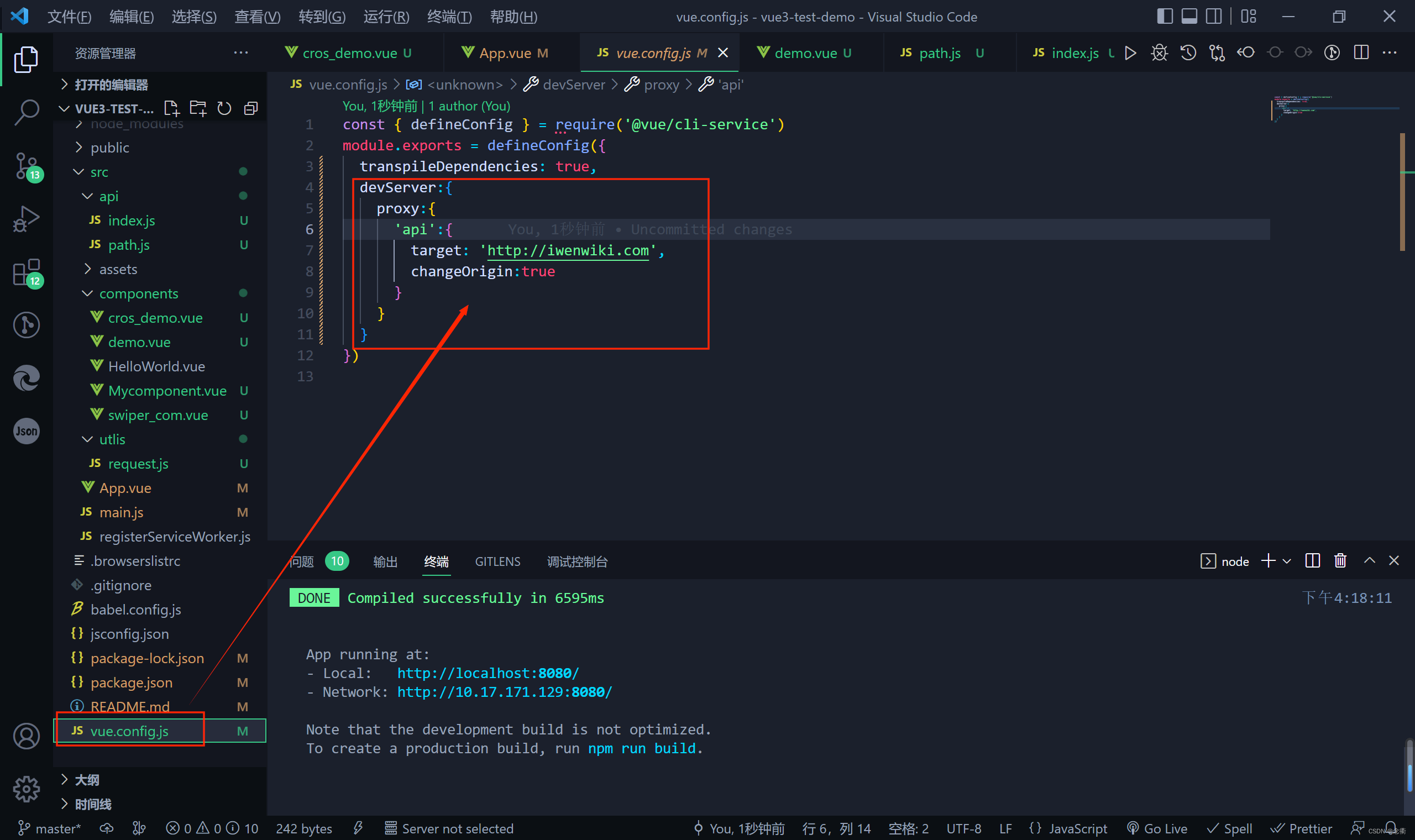Toggle Go Live server in status bar
The width and height of the screenshot is (1415, 840).
pos(1157,829)
